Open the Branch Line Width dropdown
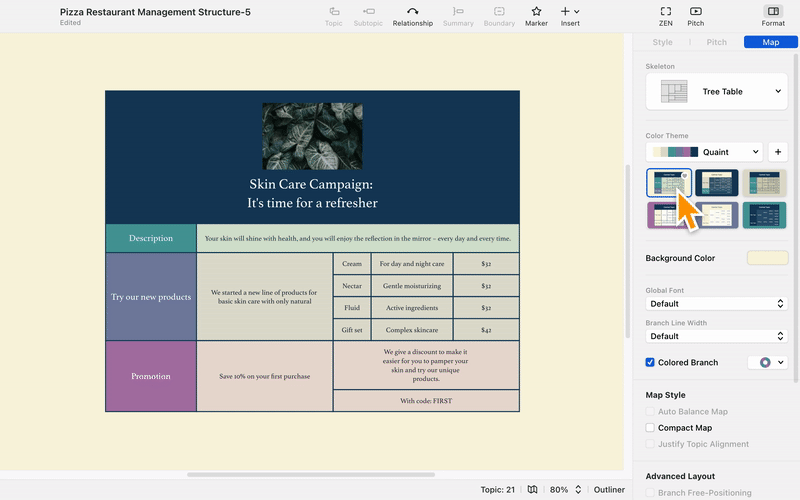This screenshot has height=500, width=800. pyautogui.click(x=716, y=336)
